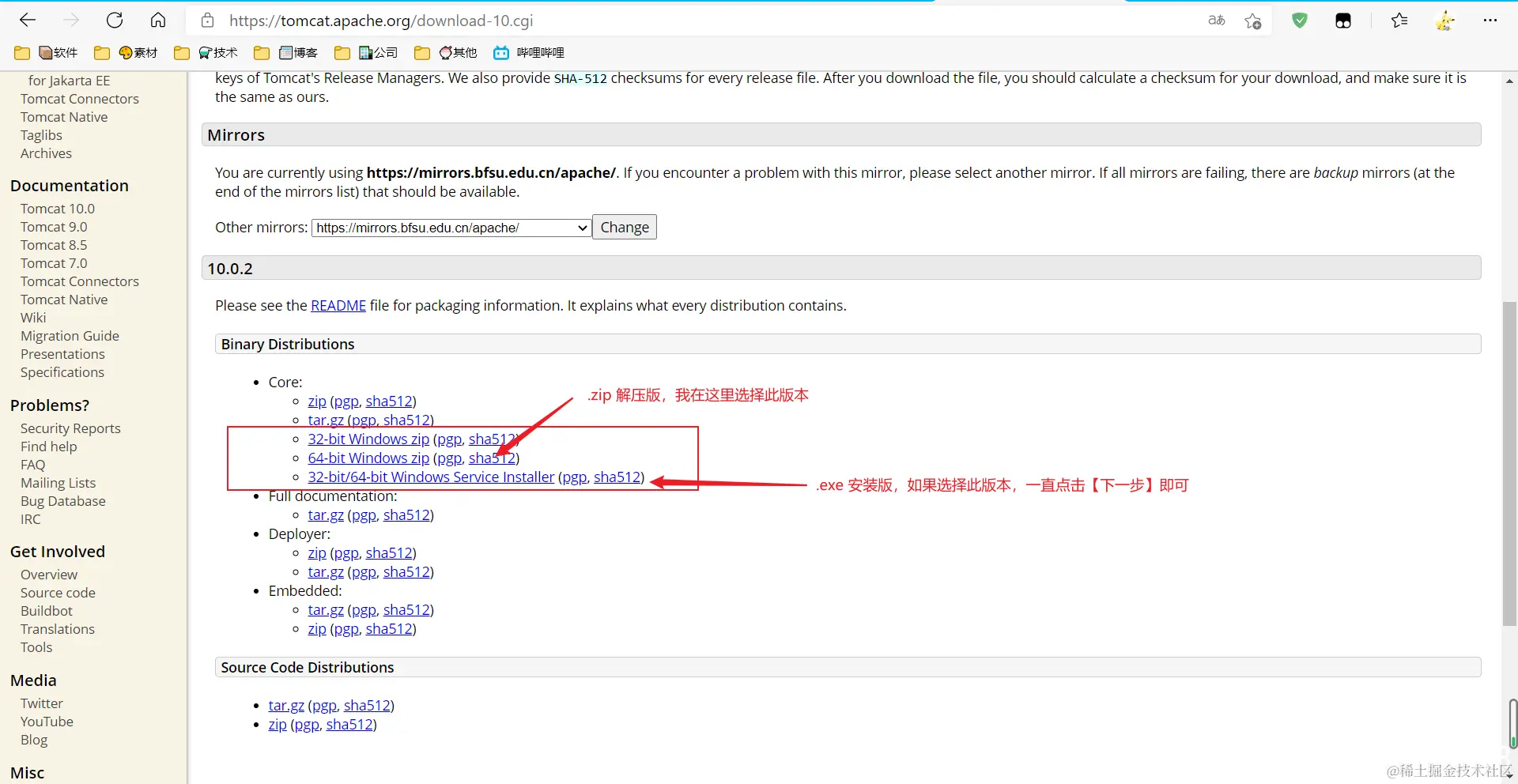The height and width of the screenshot is (784, 1518).
Task: Download the Deployer tar.gz
Action: click(x=326, y=572)
